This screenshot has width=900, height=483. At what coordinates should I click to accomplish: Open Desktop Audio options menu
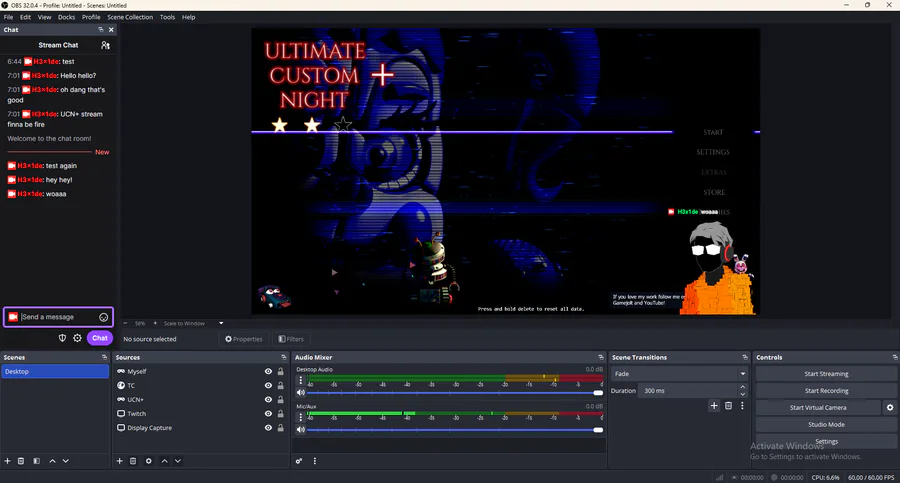300,380
